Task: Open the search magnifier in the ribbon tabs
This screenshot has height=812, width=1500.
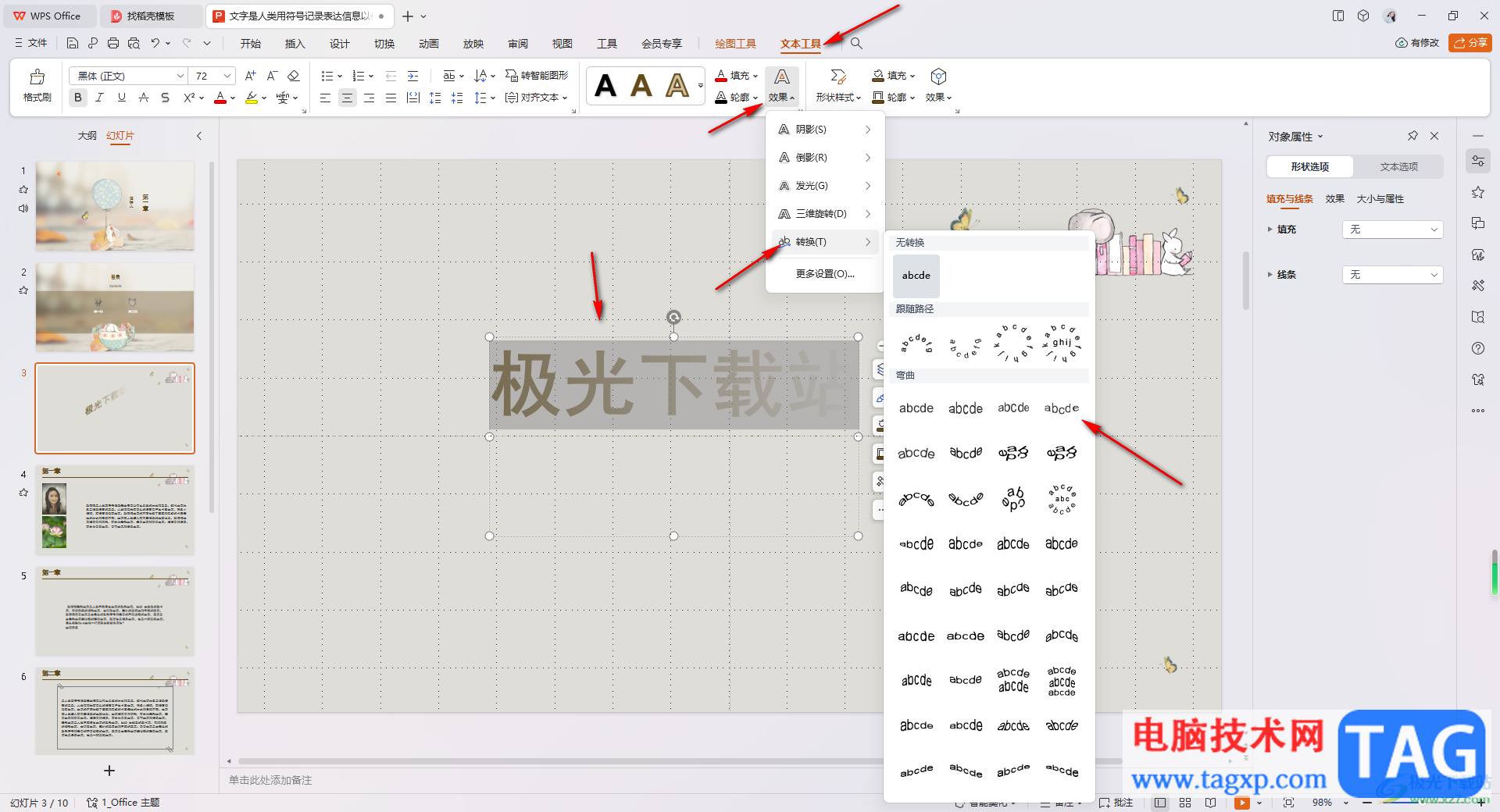Action: tap(856, 44)
